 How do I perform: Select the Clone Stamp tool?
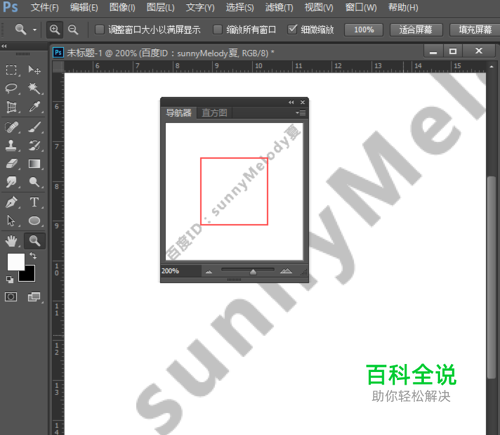11,145
